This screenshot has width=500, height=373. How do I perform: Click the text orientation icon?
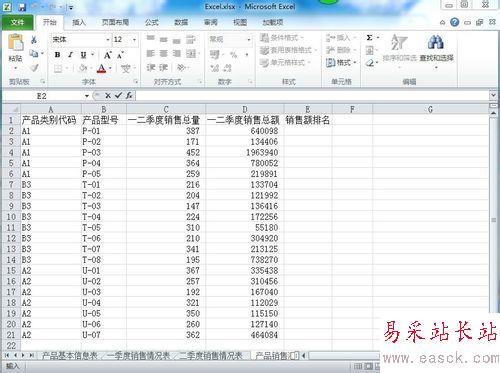(x=181, y=68)
